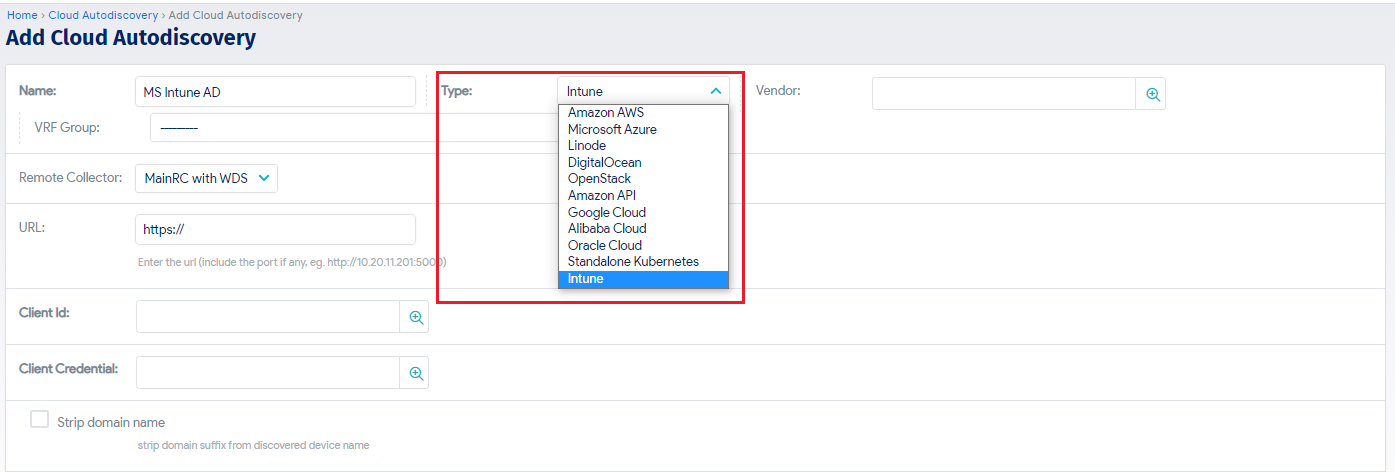This screenshot has width=1395, height=472.
Task: Open the Client Id lookup magnifier
Action: (x=415, y=317)
